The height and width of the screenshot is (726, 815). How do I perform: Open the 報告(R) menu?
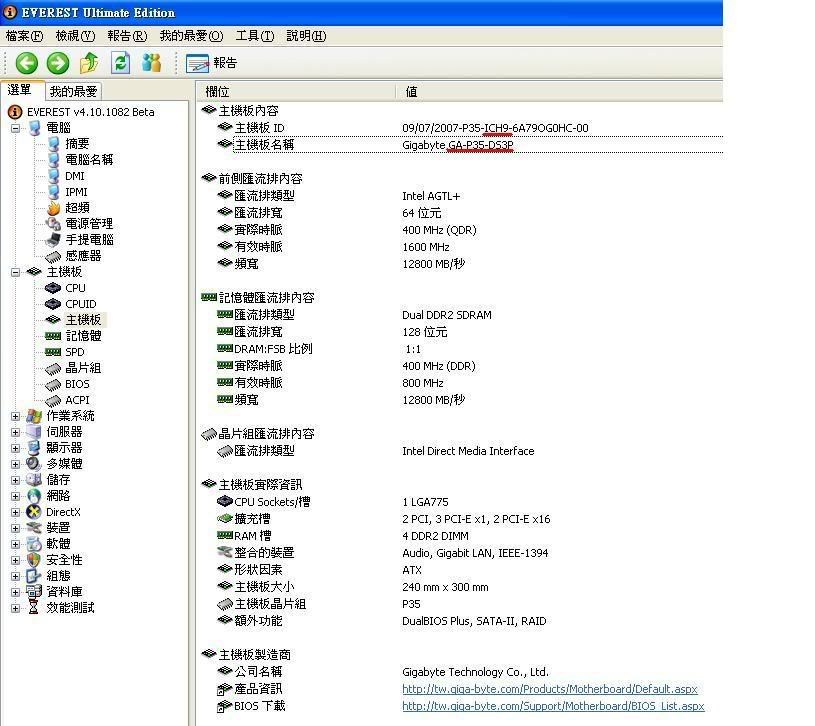(127, 36)
